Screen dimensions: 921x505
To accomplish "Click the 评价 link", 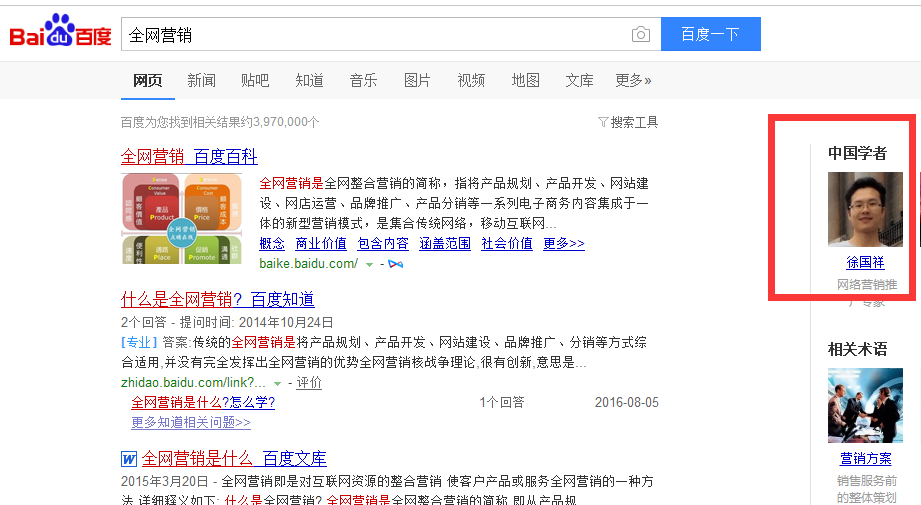I will point(309,383).
